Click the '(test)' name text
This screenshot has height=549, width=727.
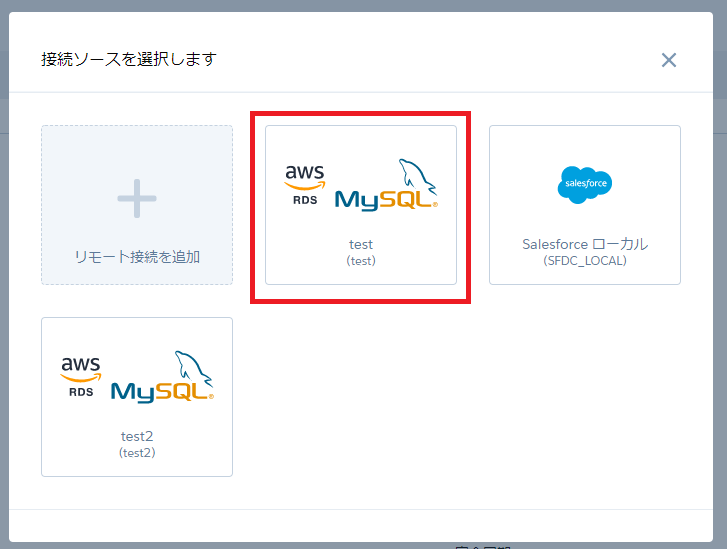point(361,261)
